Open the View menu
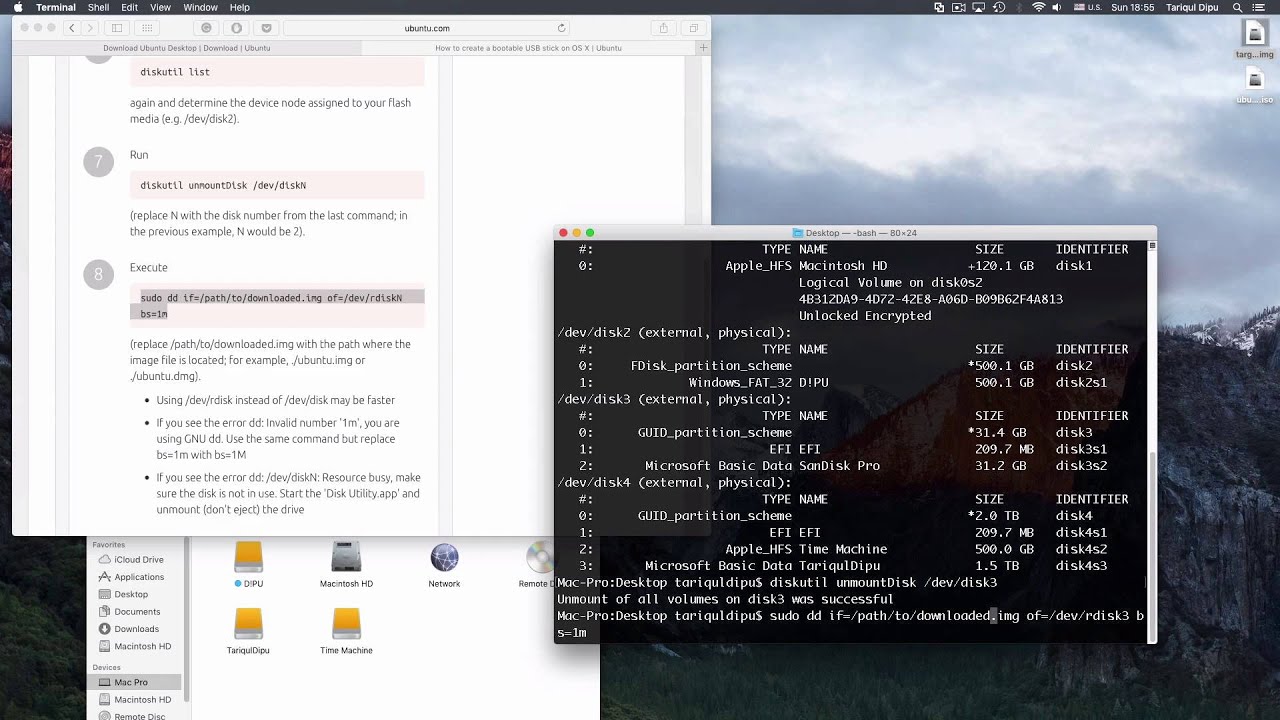 tap(160, 7)
